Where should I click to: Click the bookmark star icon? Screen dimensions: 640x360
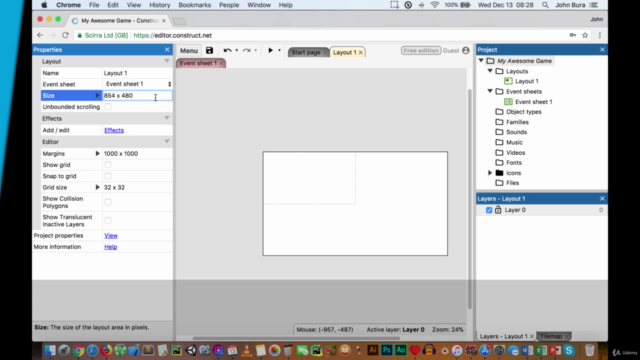(585, 36)
